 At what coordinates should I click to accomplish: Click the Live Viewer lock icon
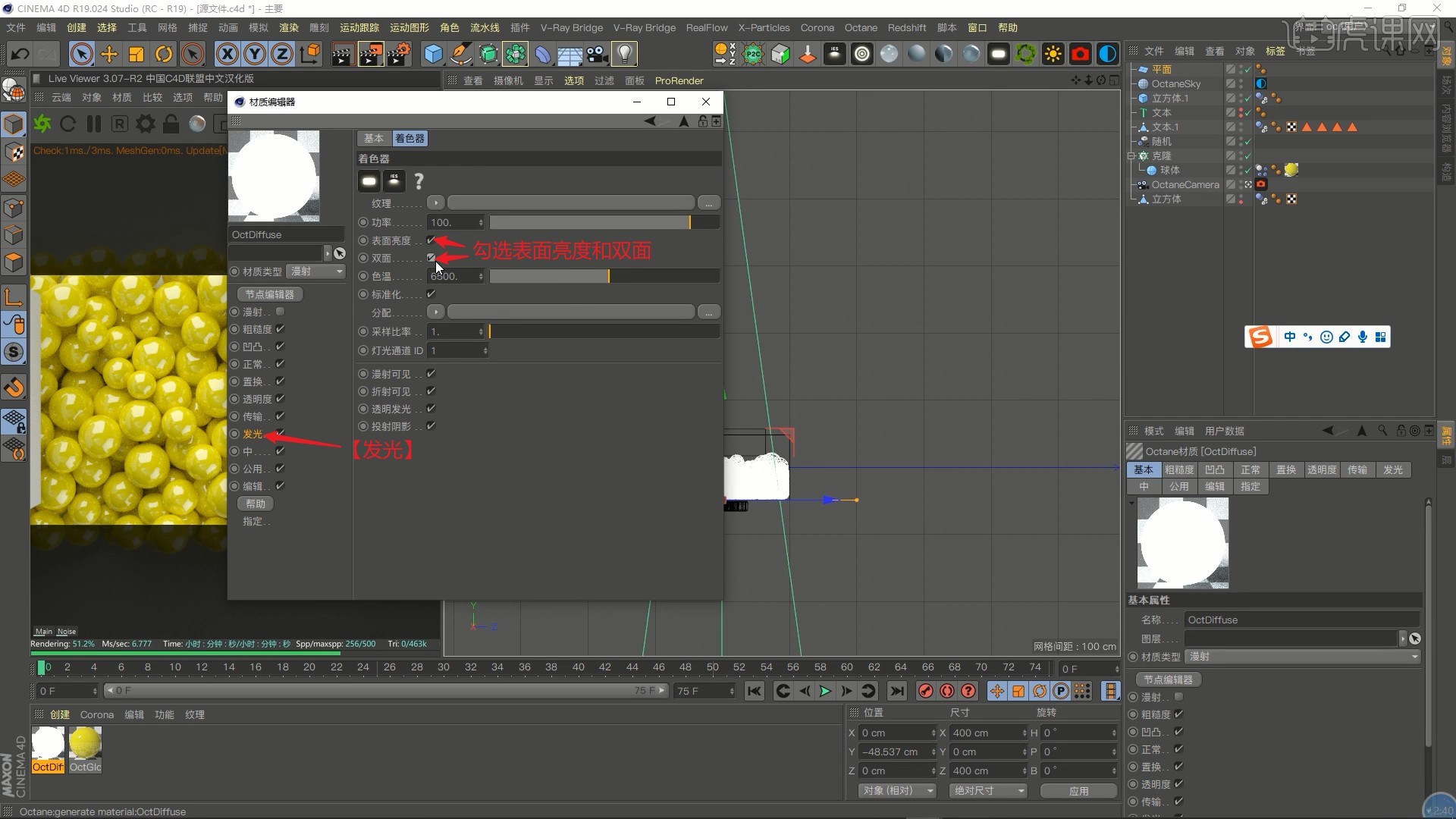click(x=171, y=124)
